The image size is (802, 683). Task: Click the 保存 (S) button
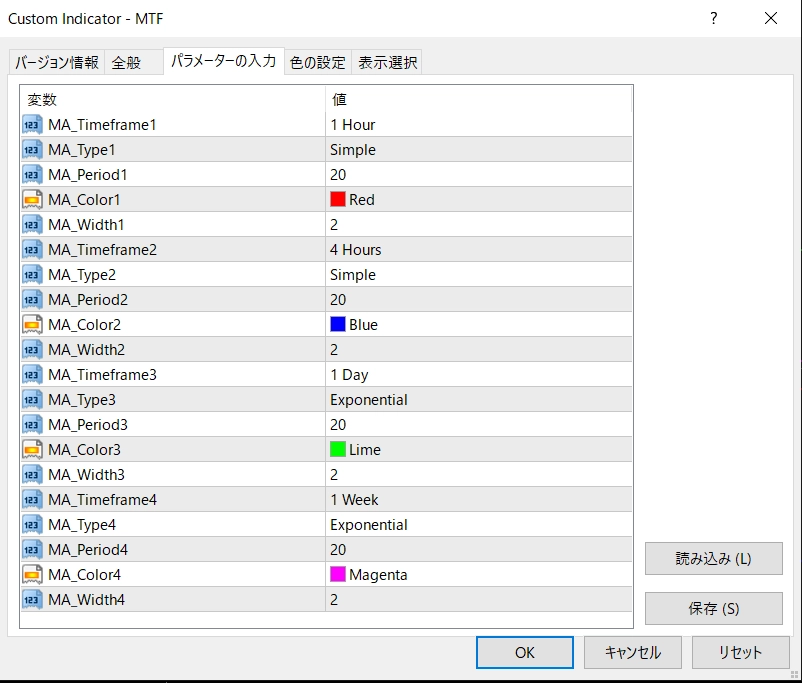coord(713,608)
